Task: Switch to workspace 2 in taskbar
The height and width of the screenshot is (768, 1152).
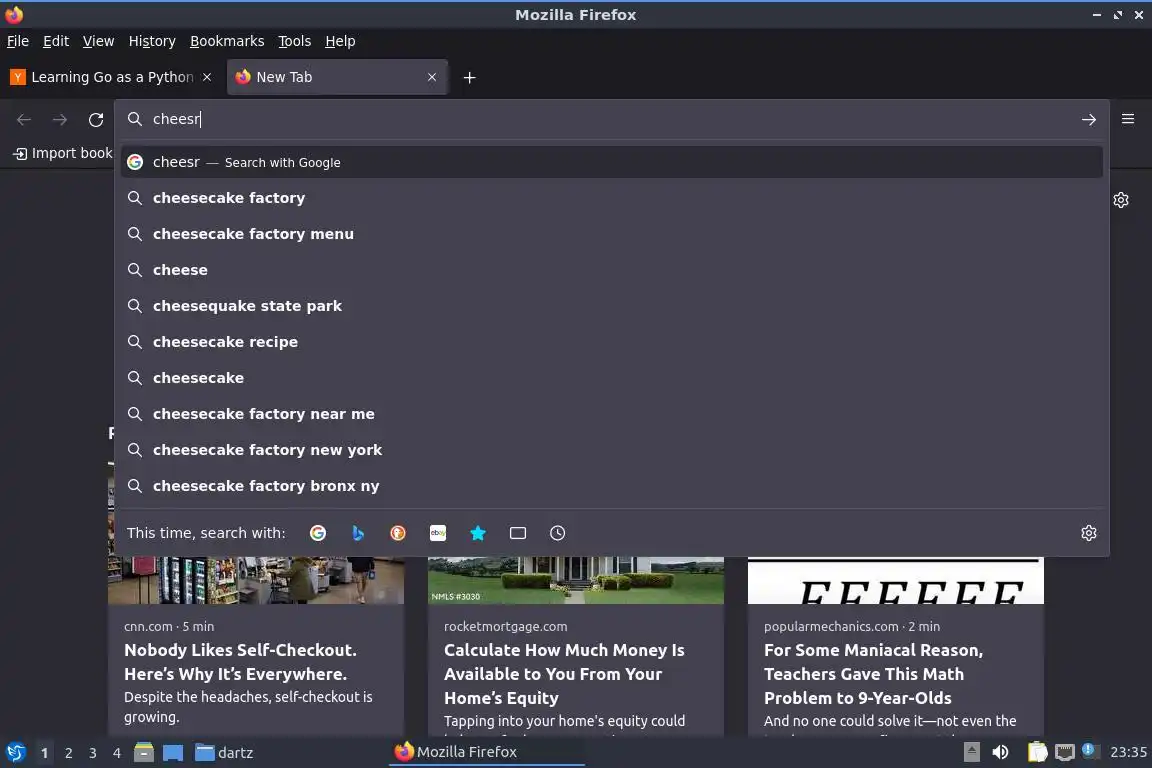Action: (68, 753)
